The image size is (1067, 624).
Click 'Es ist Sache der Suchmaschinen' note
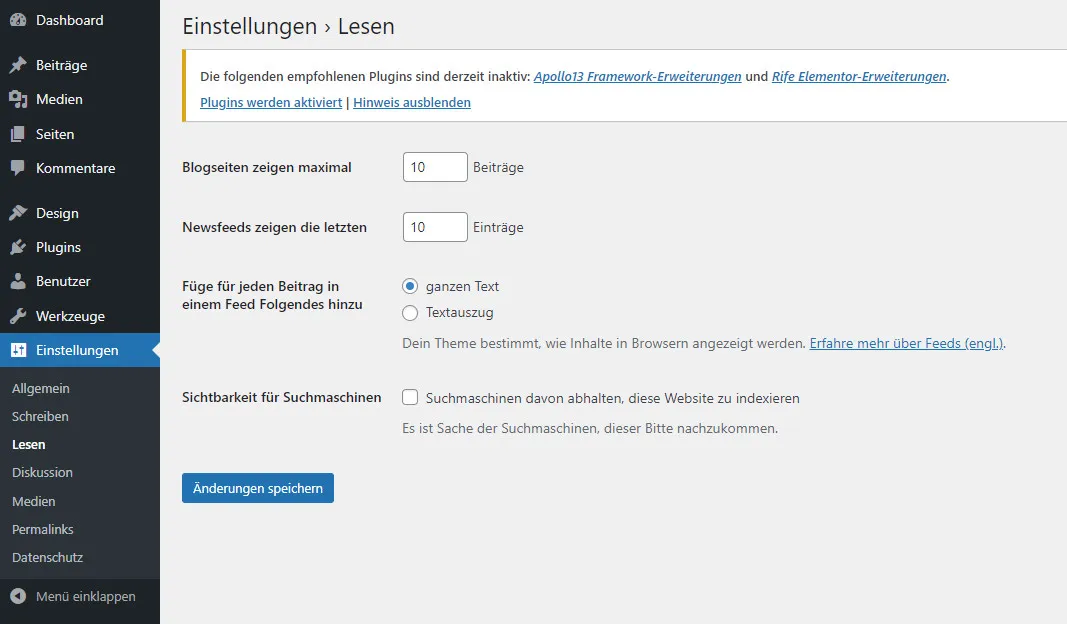tap(590, 429)
